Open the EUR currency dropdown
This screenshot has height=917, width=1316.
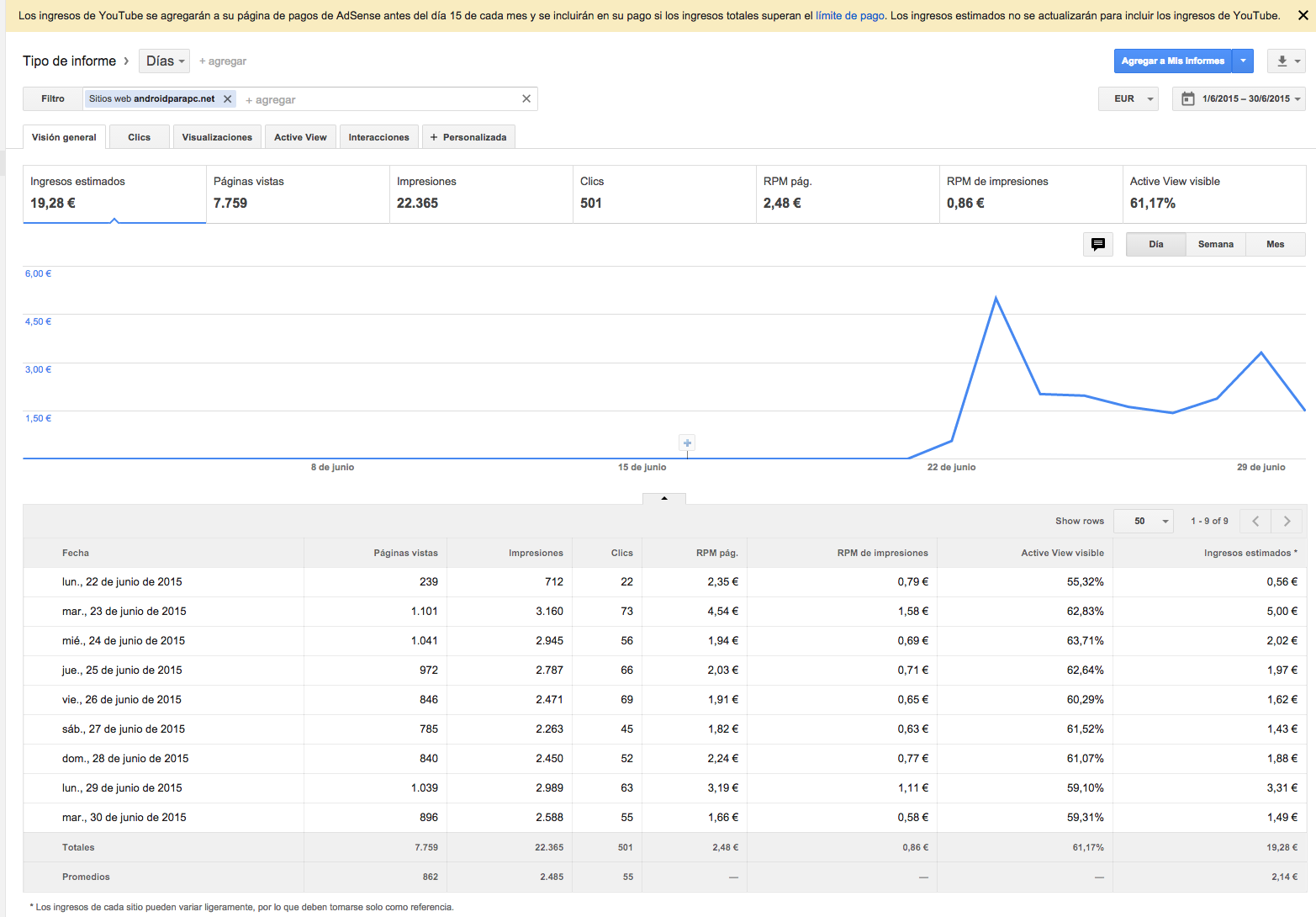tap(1128, 98)
